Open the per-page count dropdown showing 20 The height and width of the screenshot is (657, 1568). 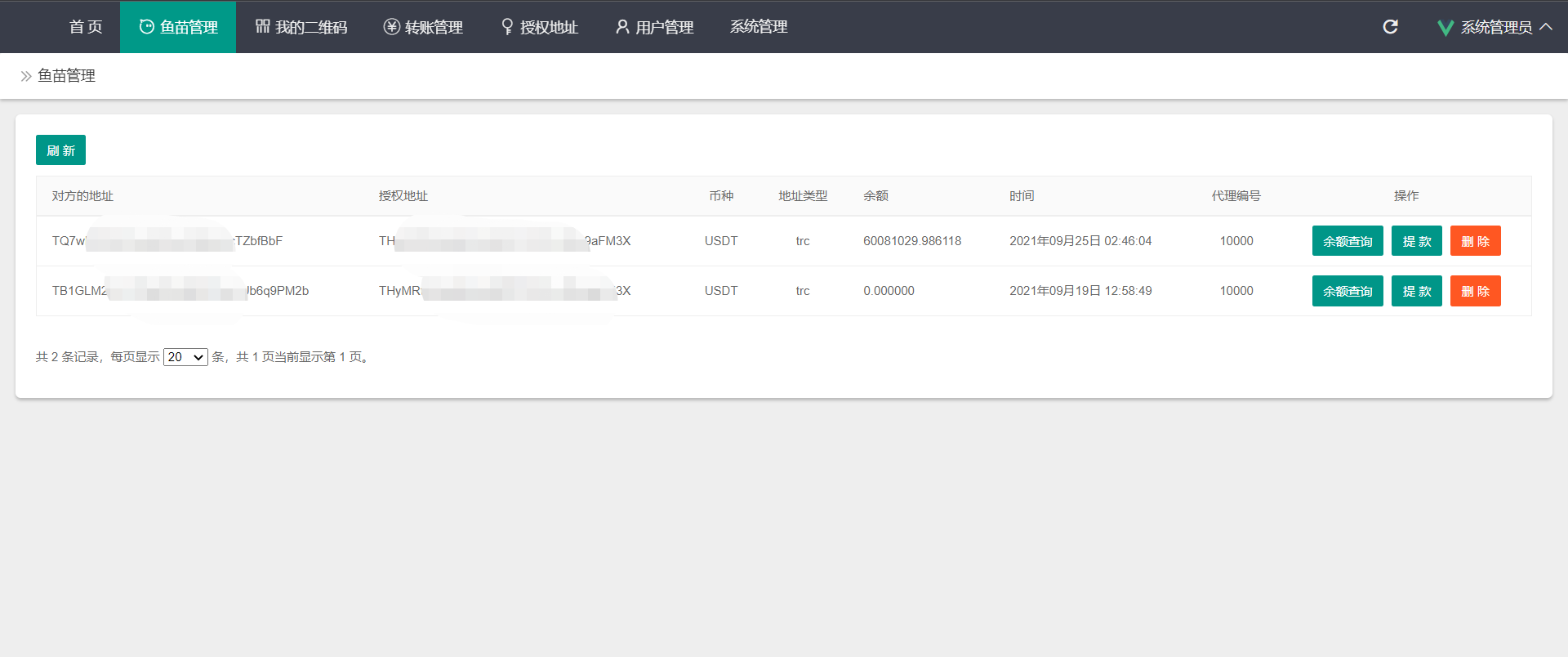point(185,357)
